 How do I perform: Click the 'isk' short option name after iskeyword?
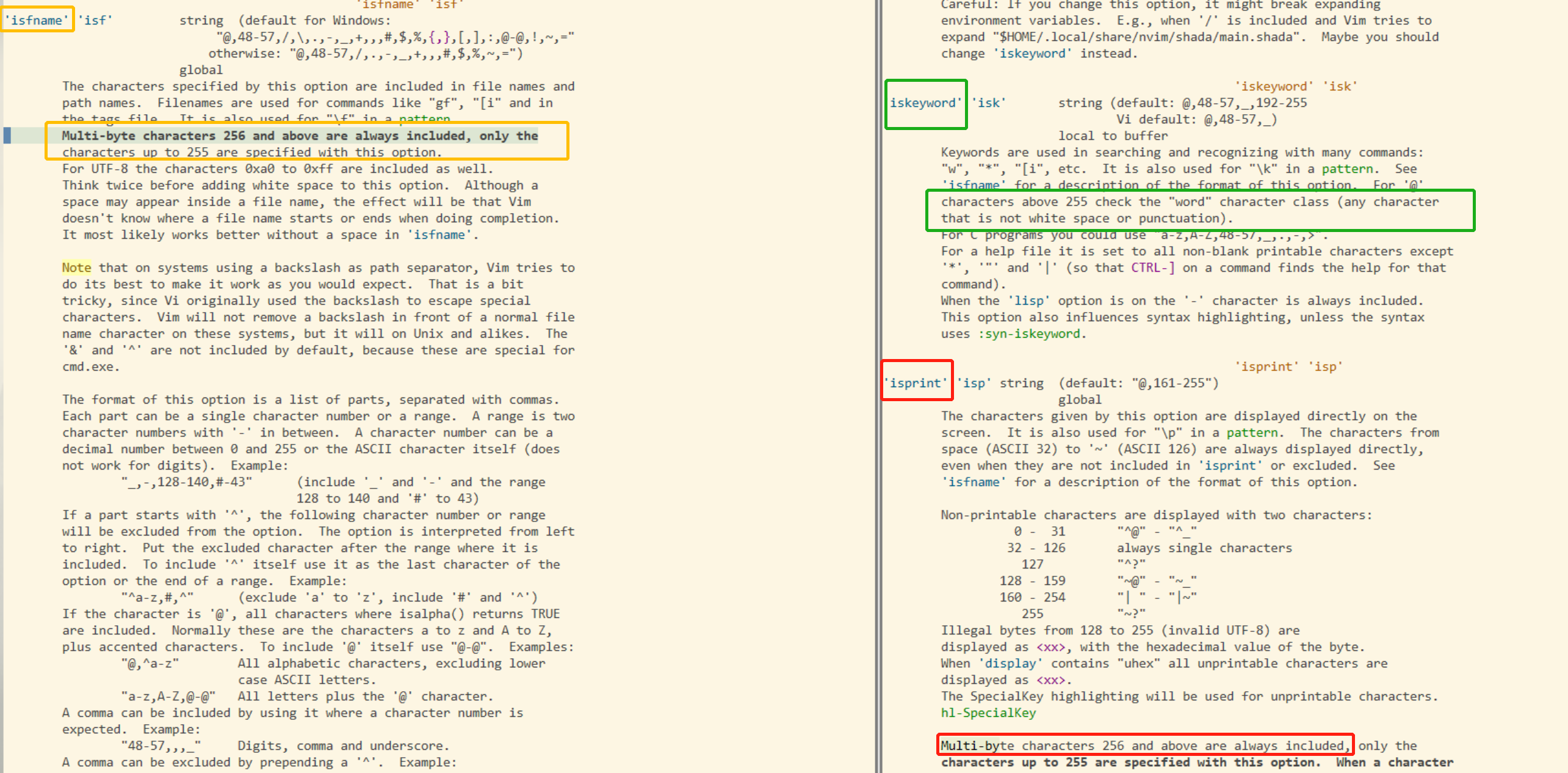click(x=988, y=103)
